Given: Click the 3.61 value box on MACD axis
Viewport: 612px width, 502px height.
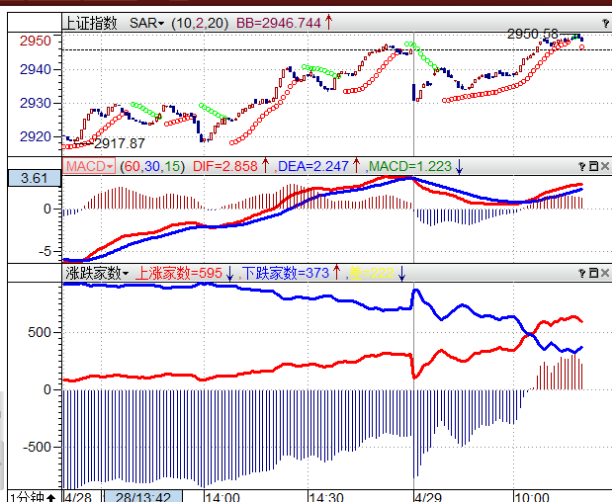Looking at the screenshot, I should [29, 180].
